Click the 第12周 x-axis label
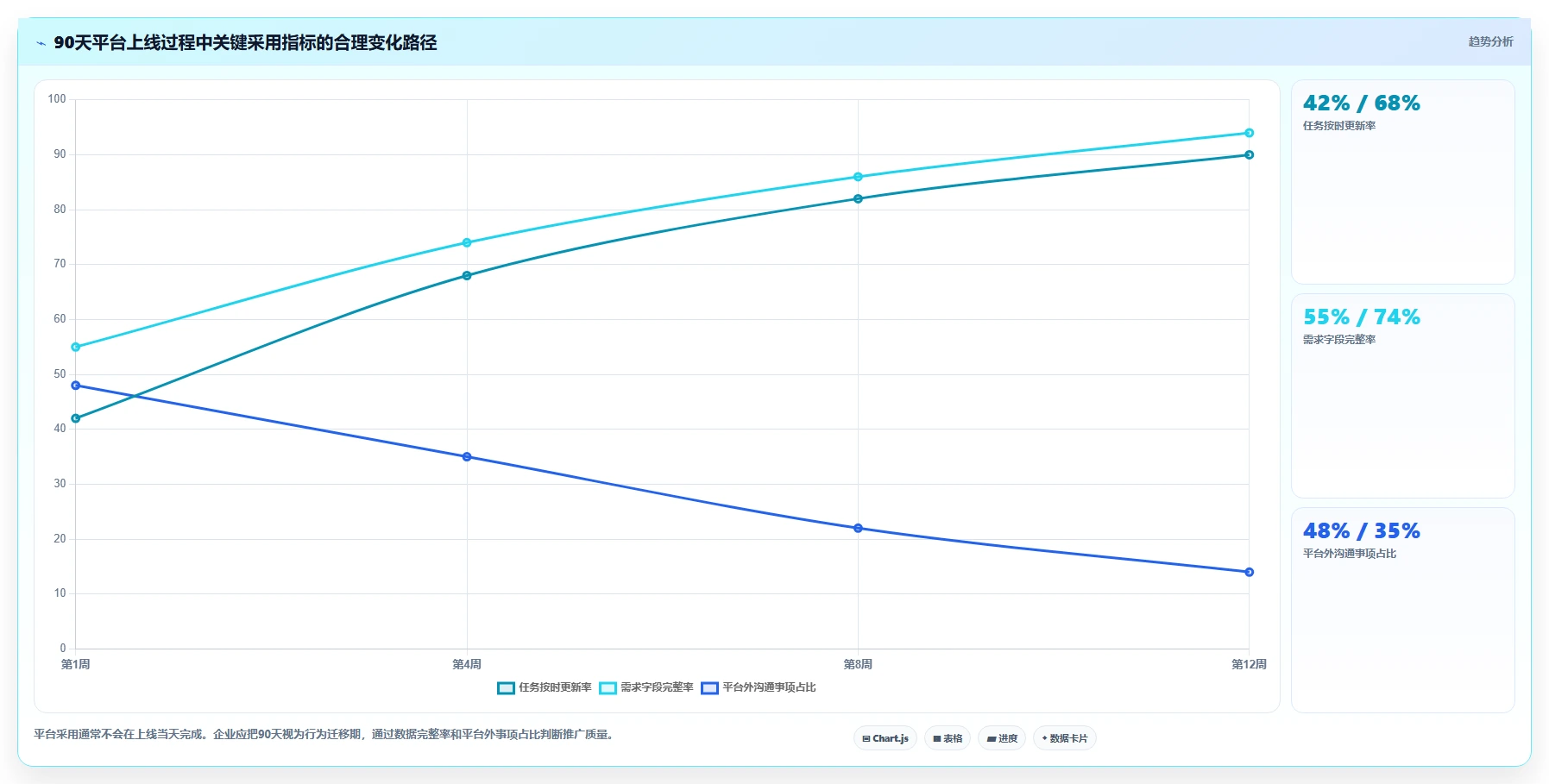The width and height of the screenshot is (1549, 784). tap(1249, 664)
